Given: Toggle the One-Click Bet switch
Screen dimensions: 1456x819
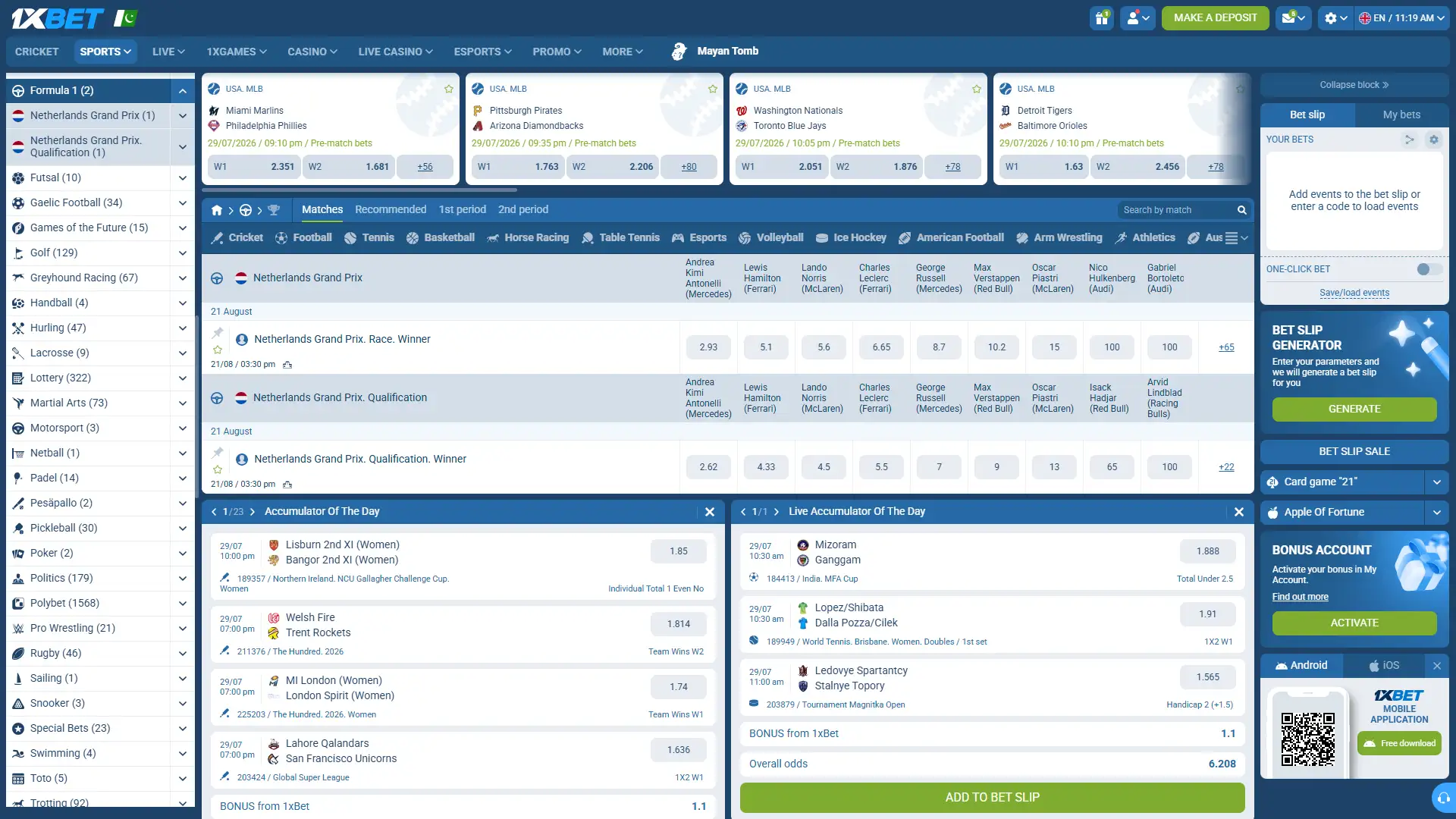Looking at the screenshot, I should [1429, 269].
